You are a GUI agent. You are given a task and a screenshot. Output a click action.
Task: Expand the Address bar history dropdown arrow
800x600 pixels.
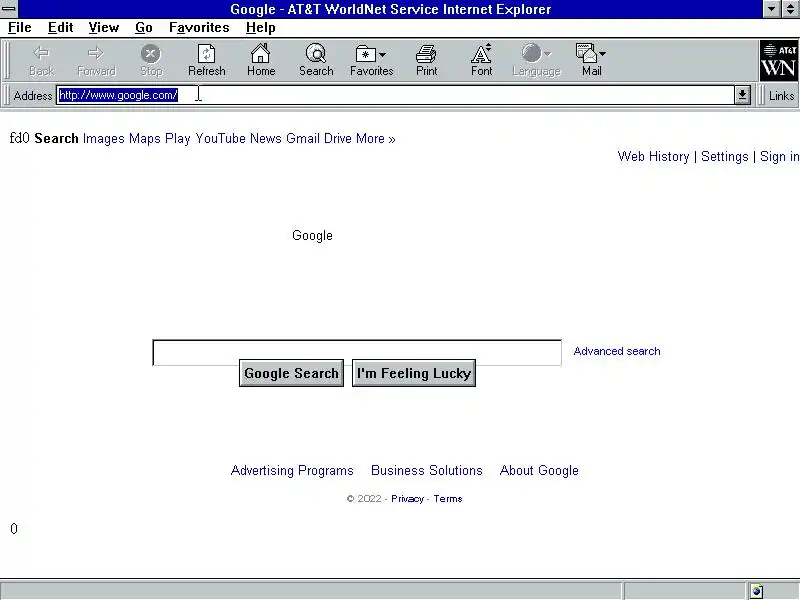point(742,95)
